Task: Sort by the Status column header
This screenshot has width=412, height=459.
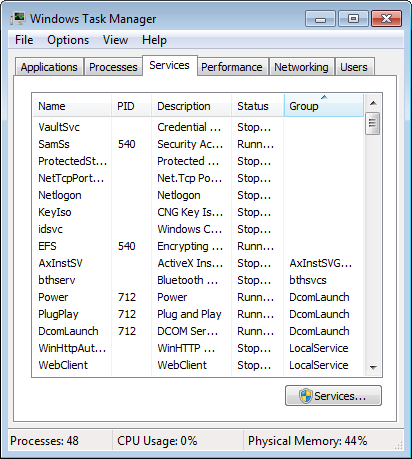Action: click(x=258, y=106)
